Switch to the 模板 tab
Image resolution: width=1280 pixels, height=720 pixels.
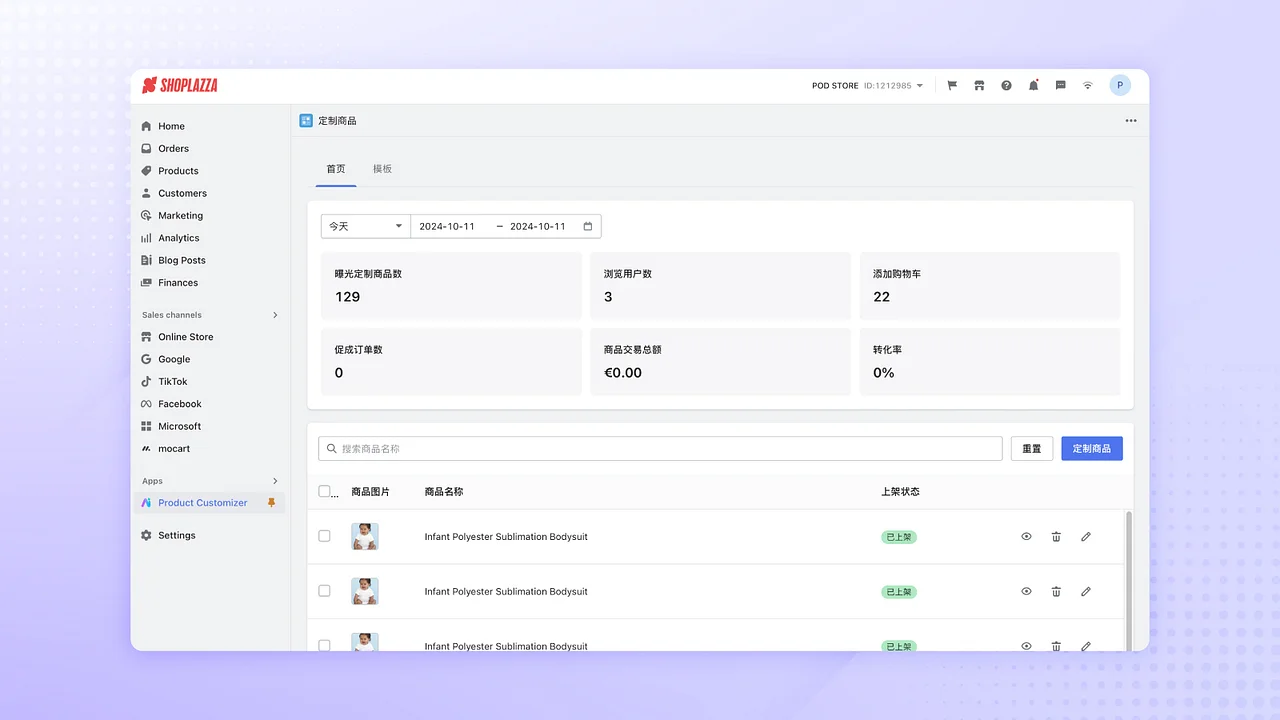382,169
